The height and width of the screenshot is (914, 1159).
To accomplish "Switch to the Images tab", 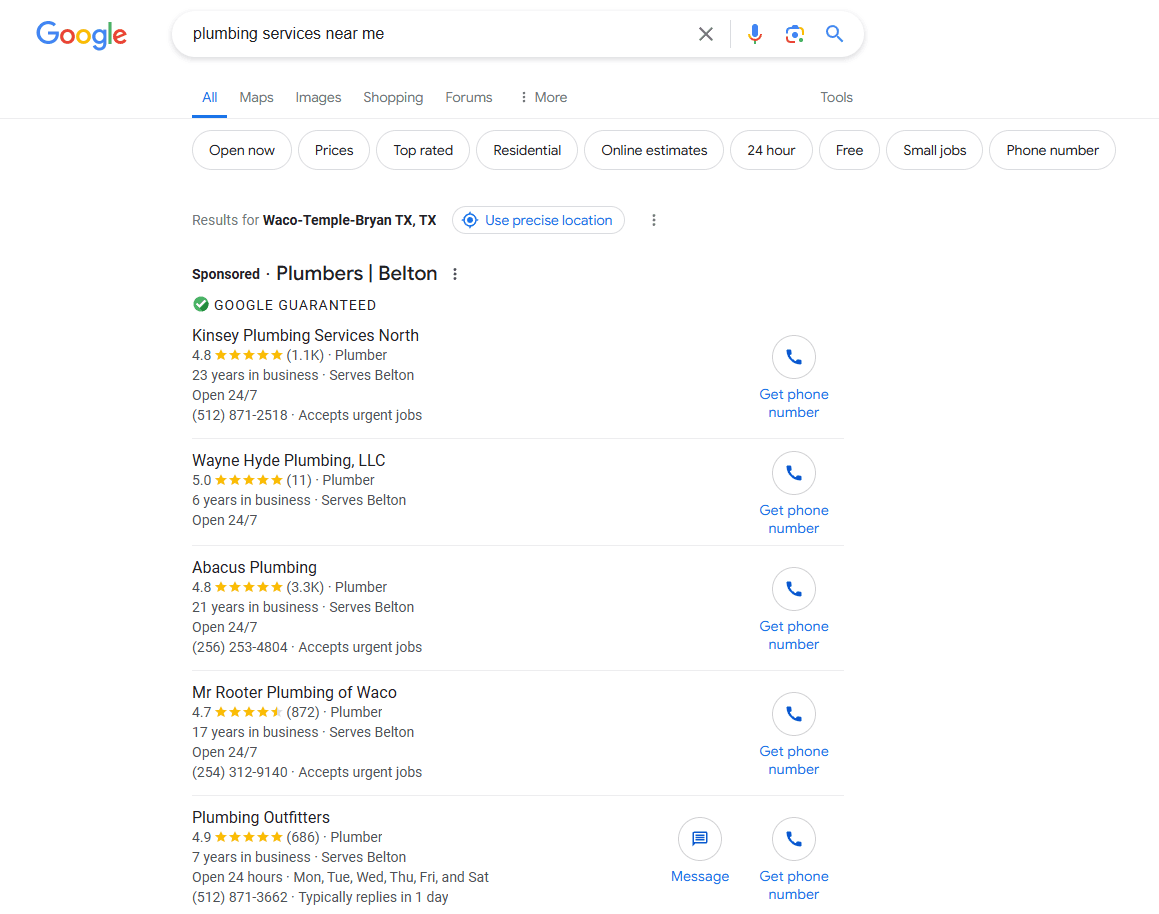I will point(318,98).
